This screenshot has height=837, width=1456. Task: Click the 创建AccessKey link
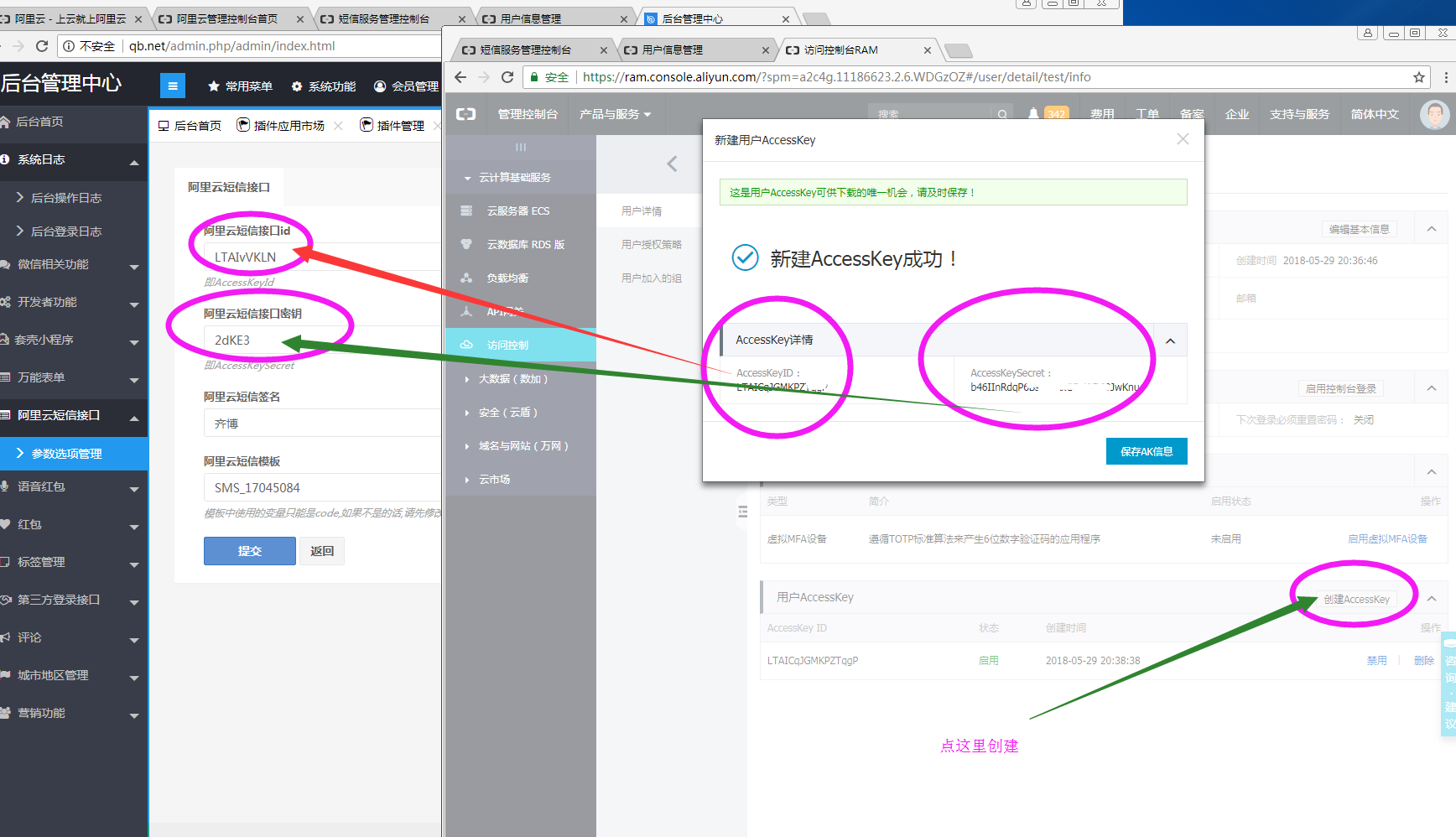click(1356, 600)
